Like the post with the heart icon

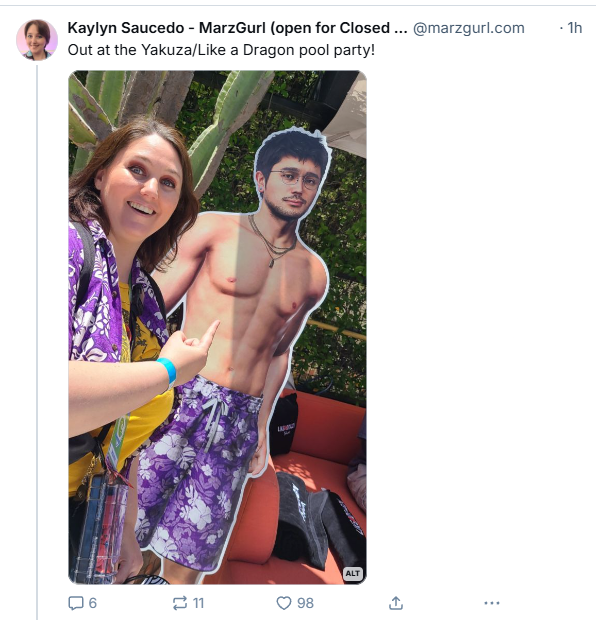(x=284, y=603)
